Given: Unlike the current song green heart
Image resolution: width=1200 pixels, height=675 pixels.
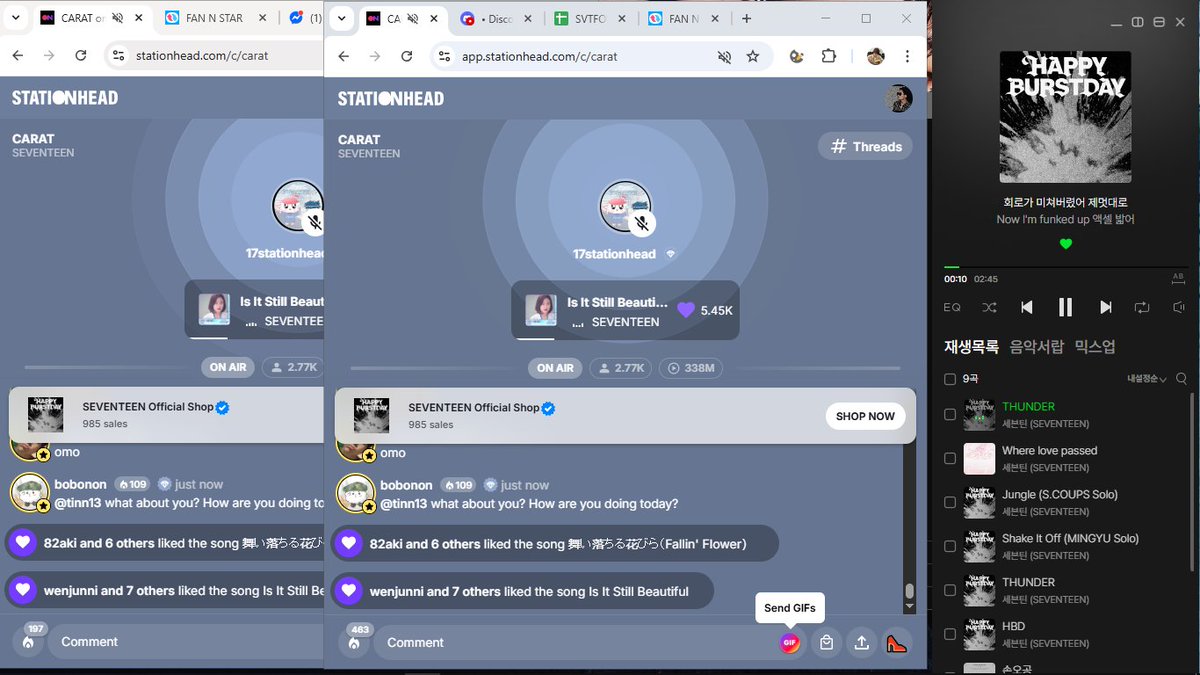Looking at the screenshot, I should (x=1066, y=243).
